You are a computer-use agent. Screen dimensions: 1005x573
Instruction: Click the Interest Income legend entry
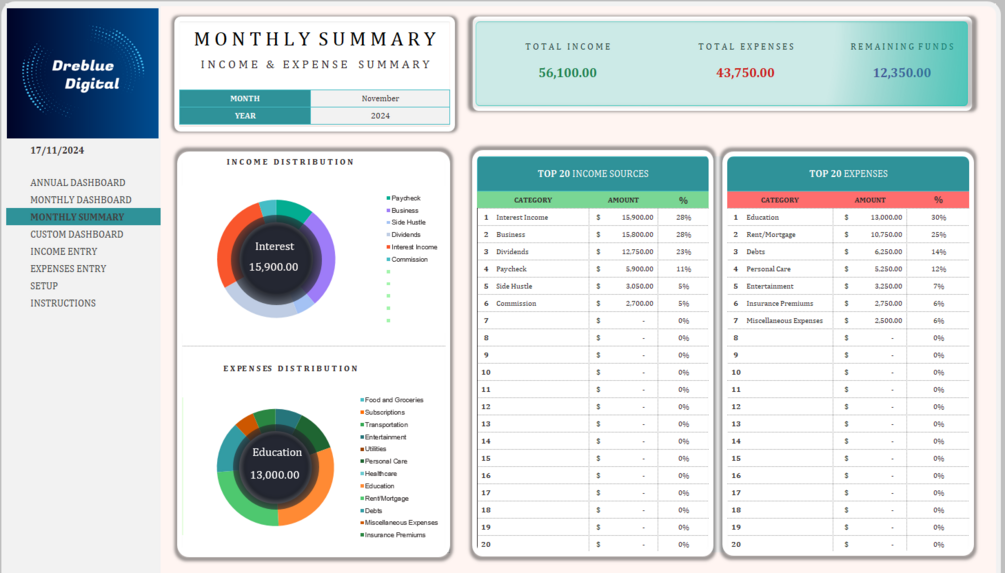(412, 247)
